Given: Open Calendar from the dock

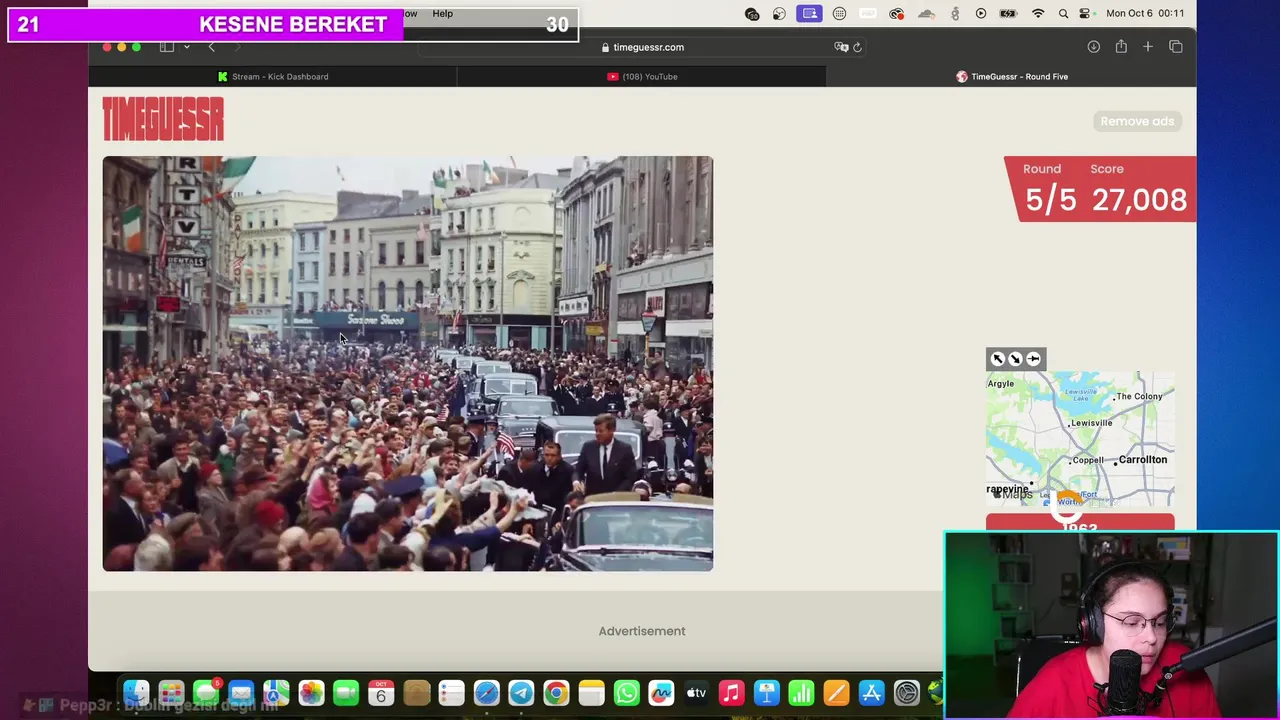Looking at the screenshot, I should click(381, 693).
